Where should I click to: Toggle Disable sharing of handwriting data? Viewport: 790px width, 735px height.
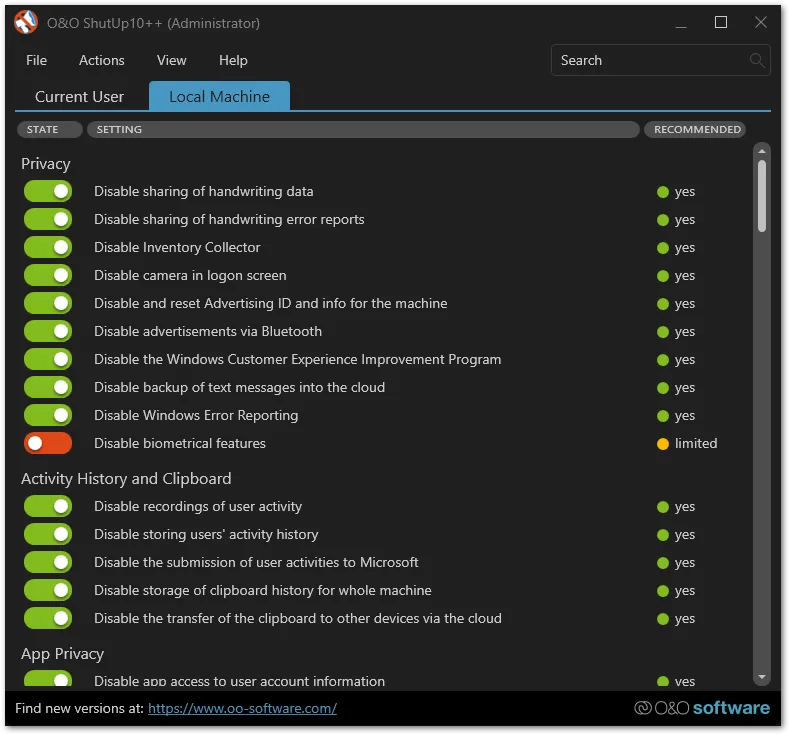(x=48, y=191)
